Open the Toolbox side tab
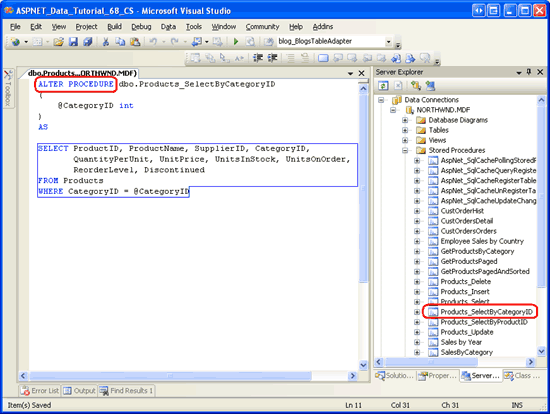The width and height of the screenshot is (550, 414). tap(8, 88)
